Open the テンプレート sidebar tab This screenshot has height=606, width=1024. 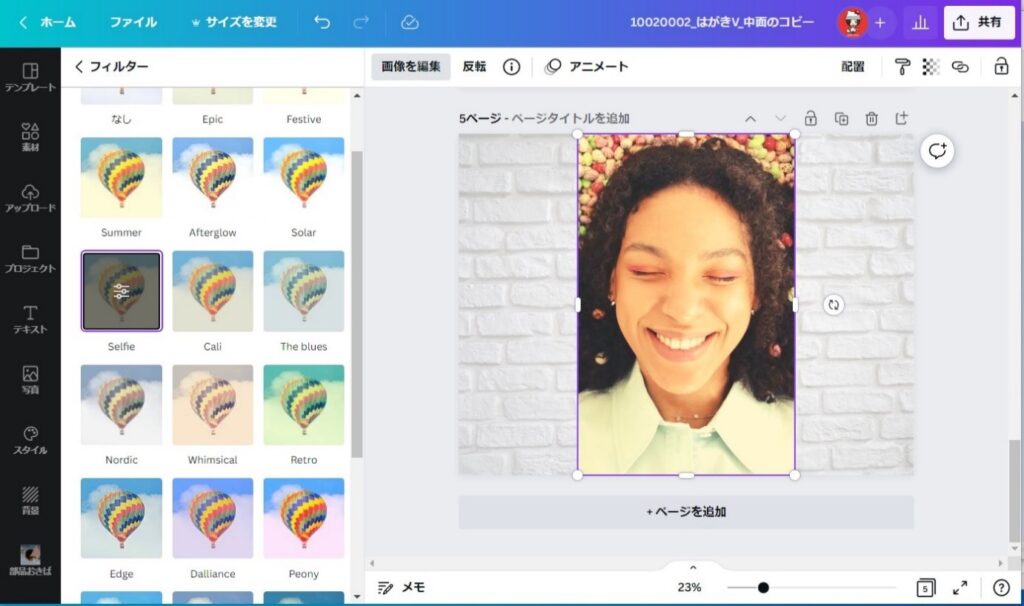30,77
